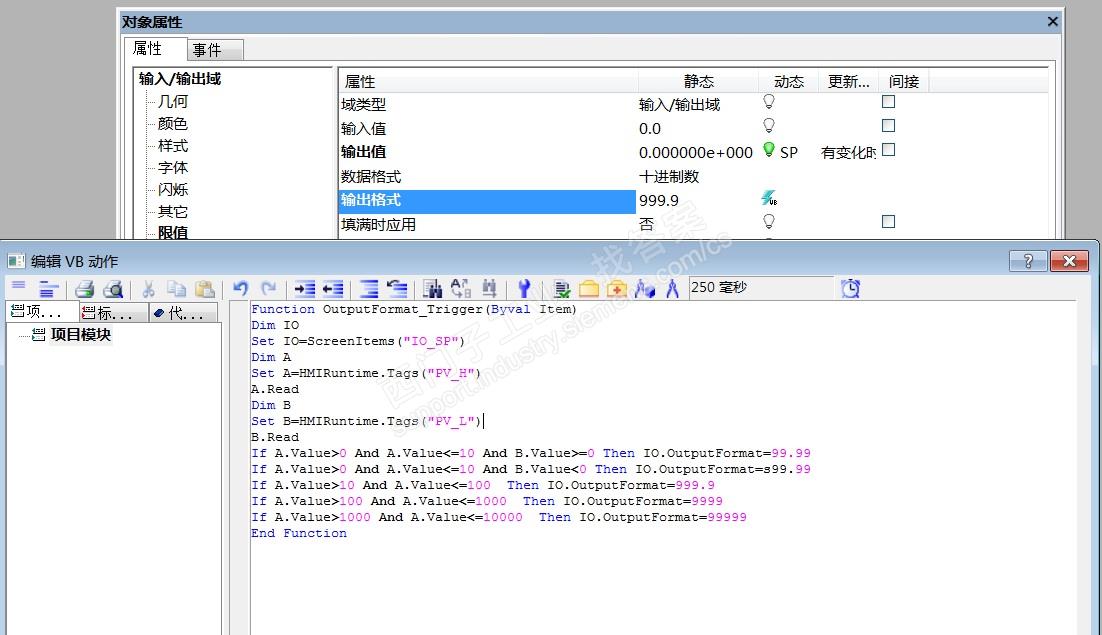
Task: Open the object selection icon
Action: pos(644,289)
